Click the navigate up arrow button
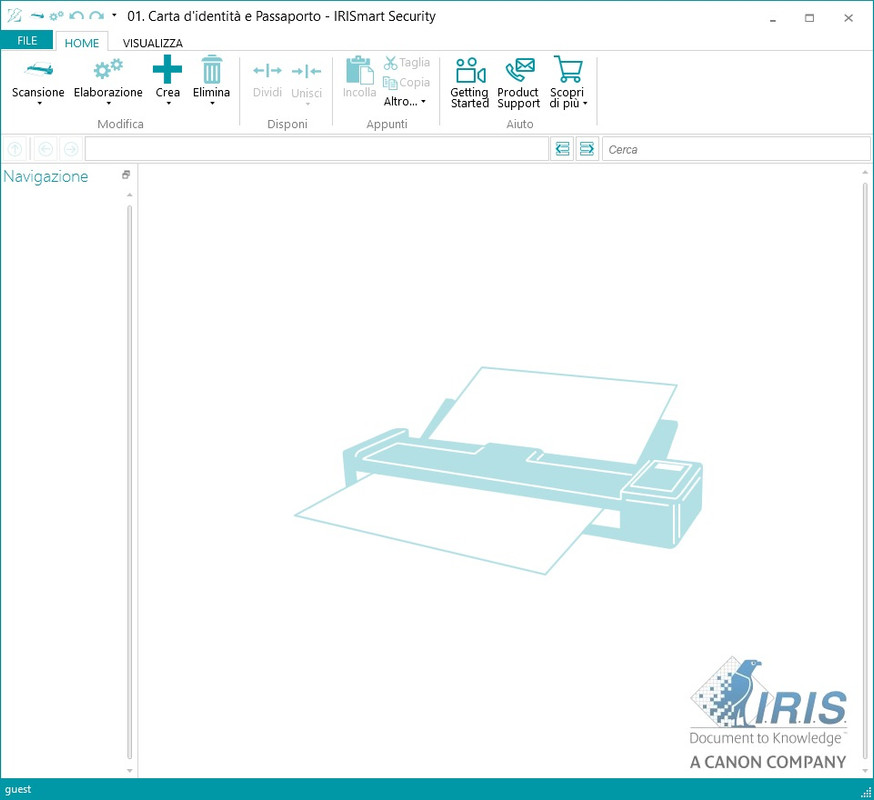Screen dimensions: 874x800 pyautogui.click(x=15, y=149)
